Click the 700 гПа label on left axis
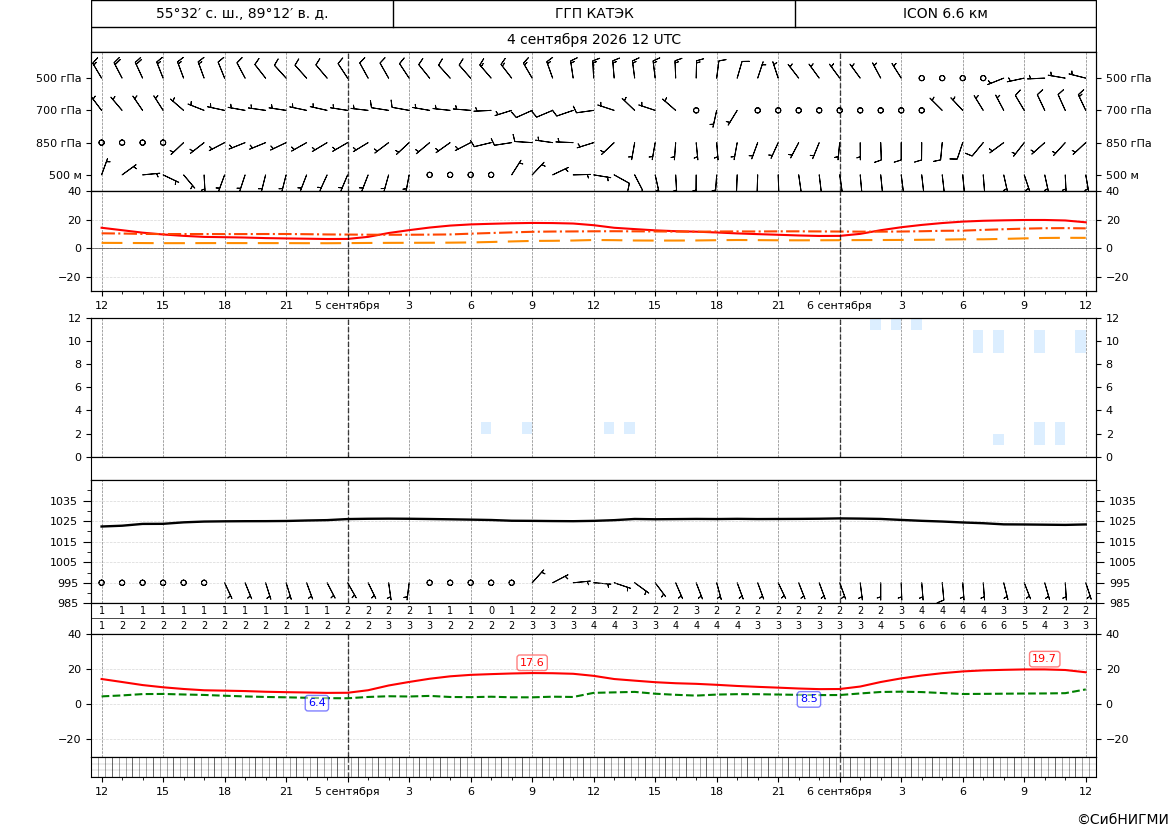 (58, 110)
